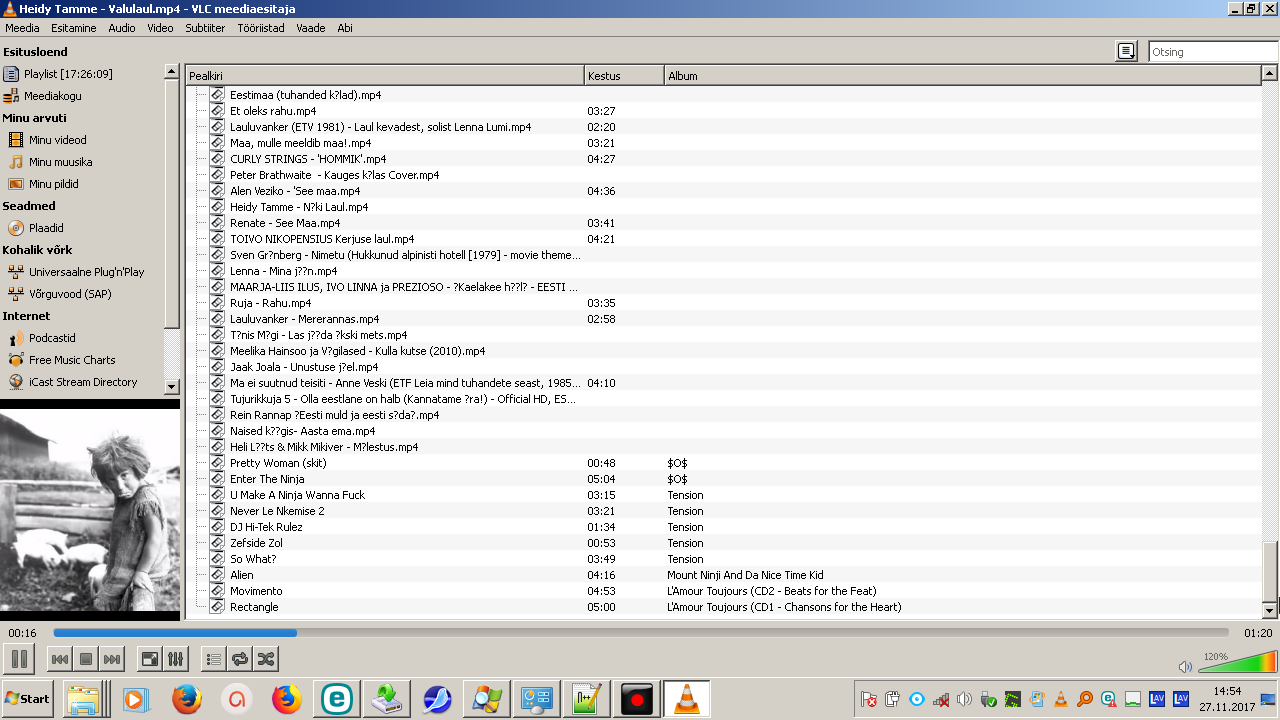Open the extended settings equalizer icon
This screenshot has height=720, width=1280.
(175, 659)
